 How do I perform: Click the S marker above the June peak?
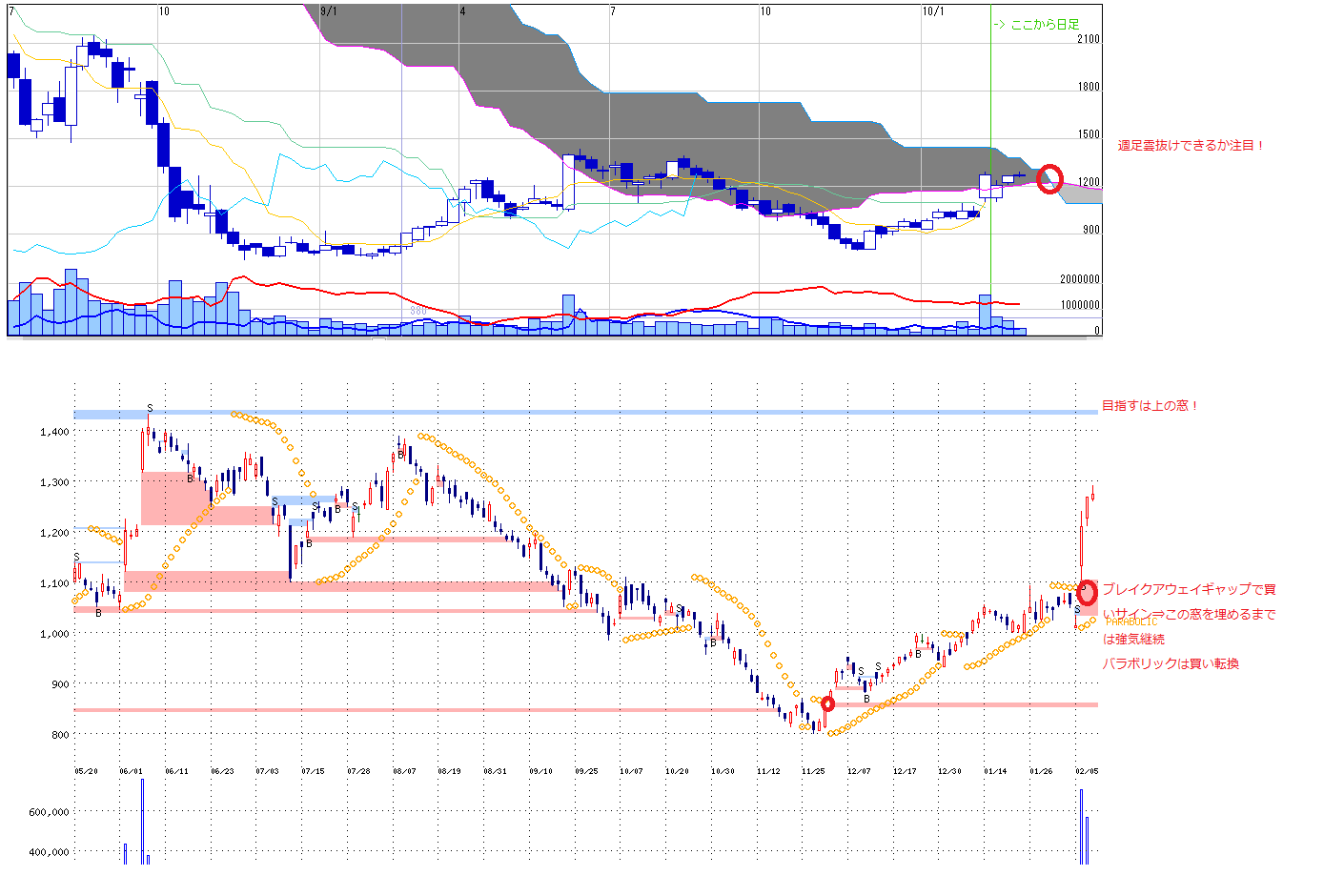click(x=150, y=409)
